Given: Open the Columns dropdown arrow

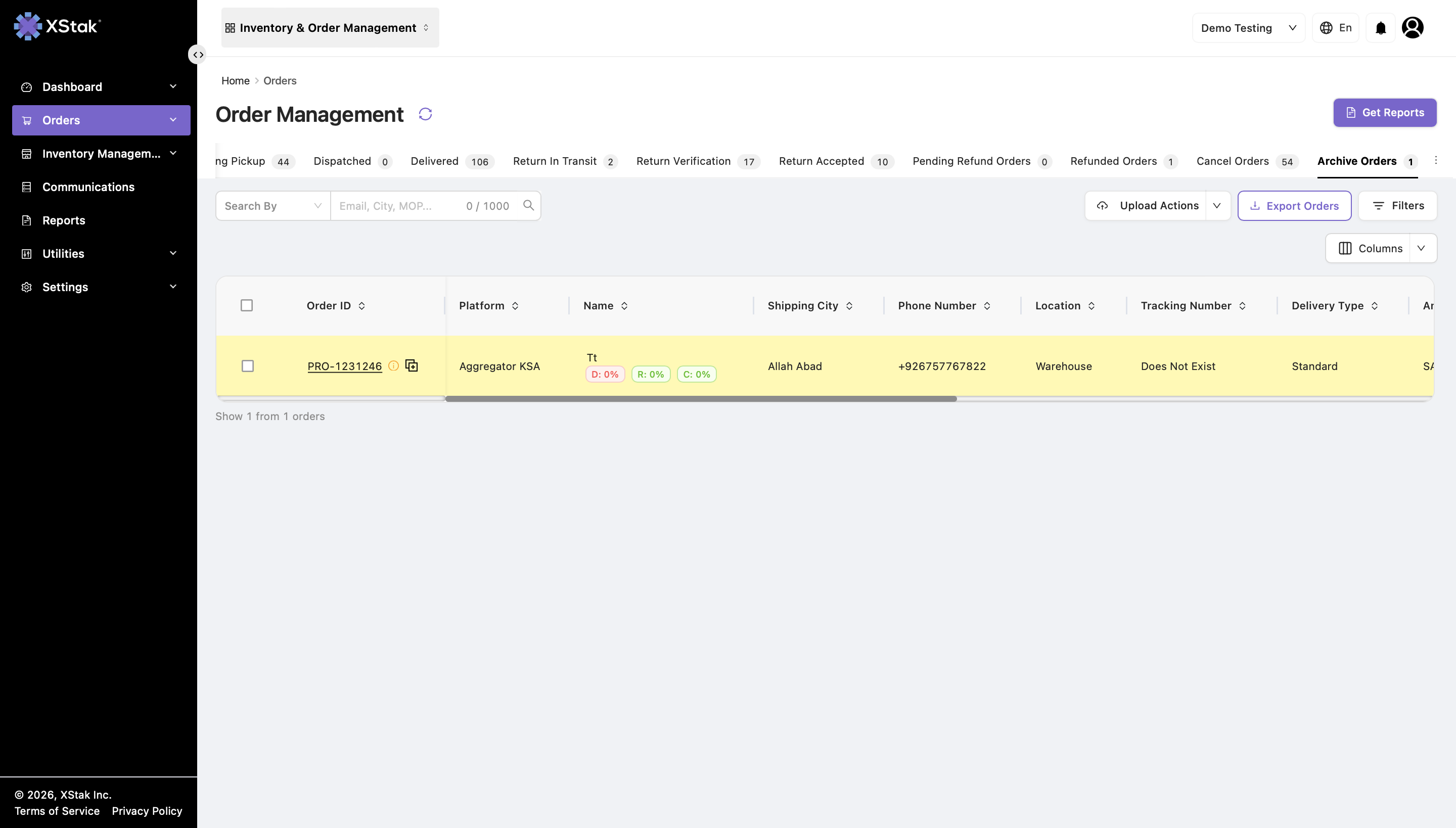Looking at the screenshot, I should point(1421,249).
